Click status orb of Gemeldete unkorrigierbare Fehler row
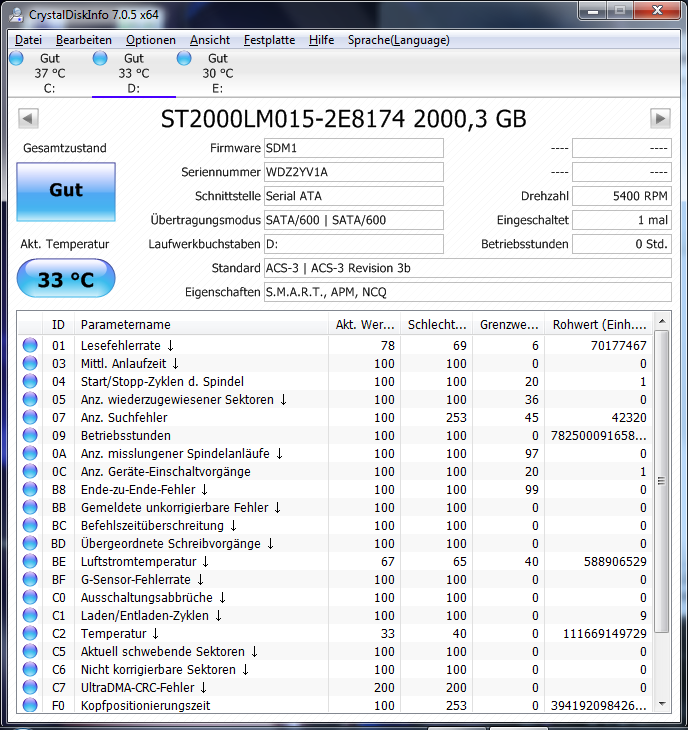The height and width of the screenshot is (730, 688). (x=30, y=507)
